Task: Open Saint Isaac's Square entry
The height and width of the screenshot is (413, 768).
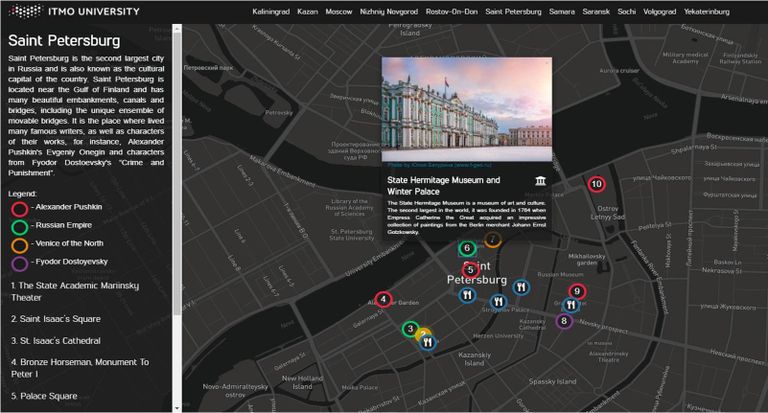Action: [56, 319]
